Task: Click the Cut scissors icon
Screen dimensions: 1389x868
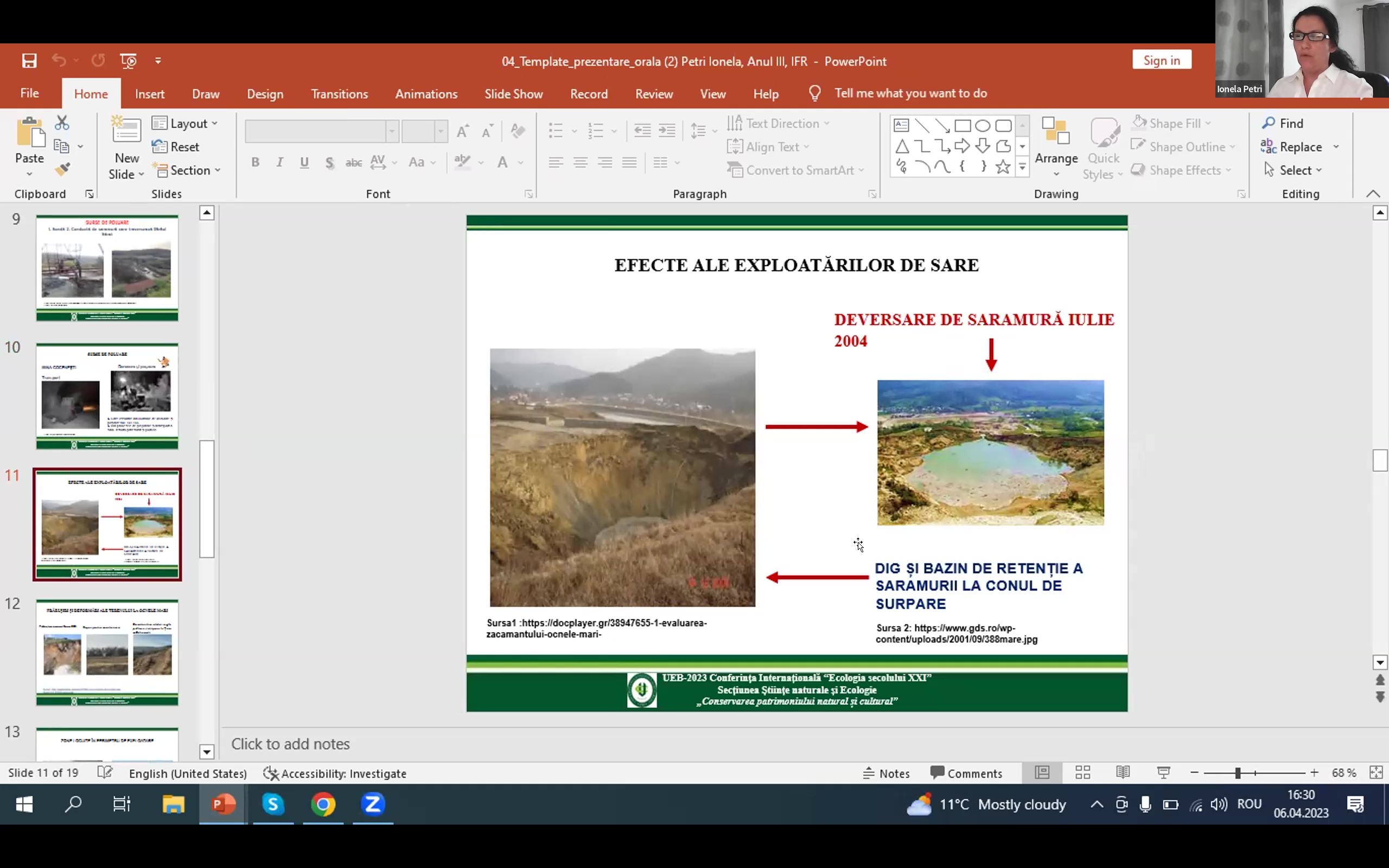Action: click(x=62, y=123)
